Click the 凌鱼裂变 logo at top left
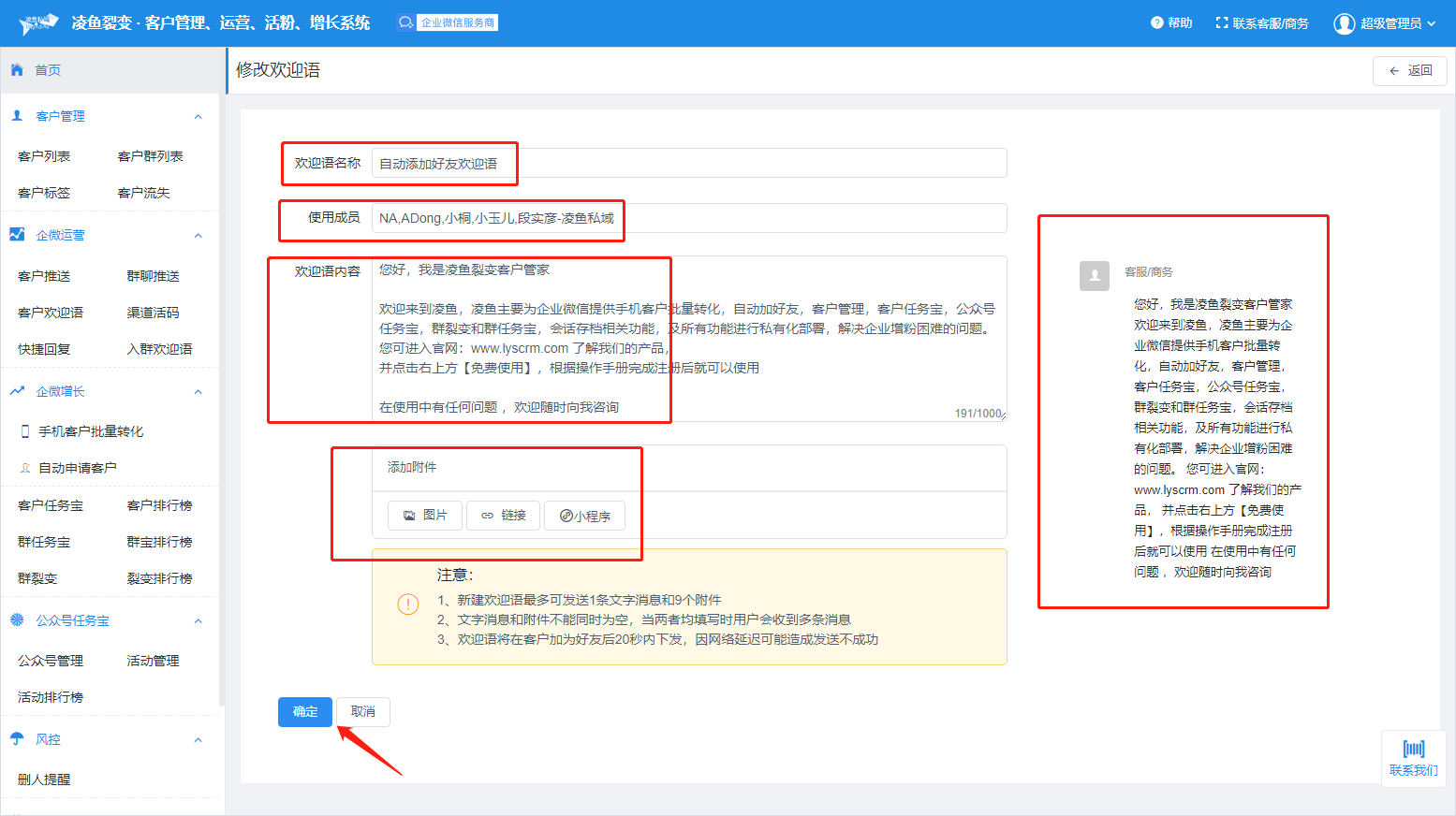This screenshot has height=816, width=1456. [38, 23]
